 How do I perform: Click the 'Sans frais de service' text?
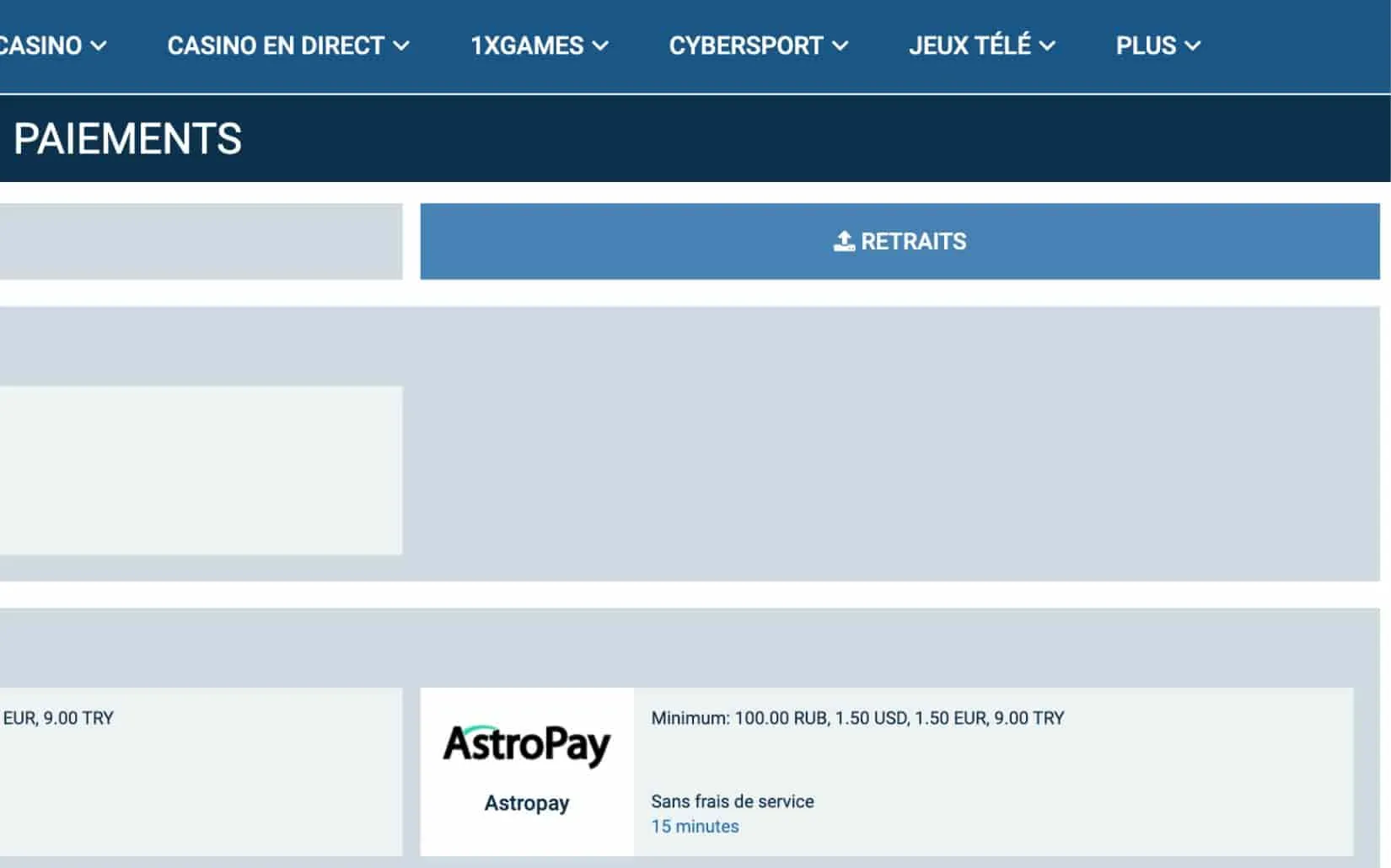pos(733,801)
